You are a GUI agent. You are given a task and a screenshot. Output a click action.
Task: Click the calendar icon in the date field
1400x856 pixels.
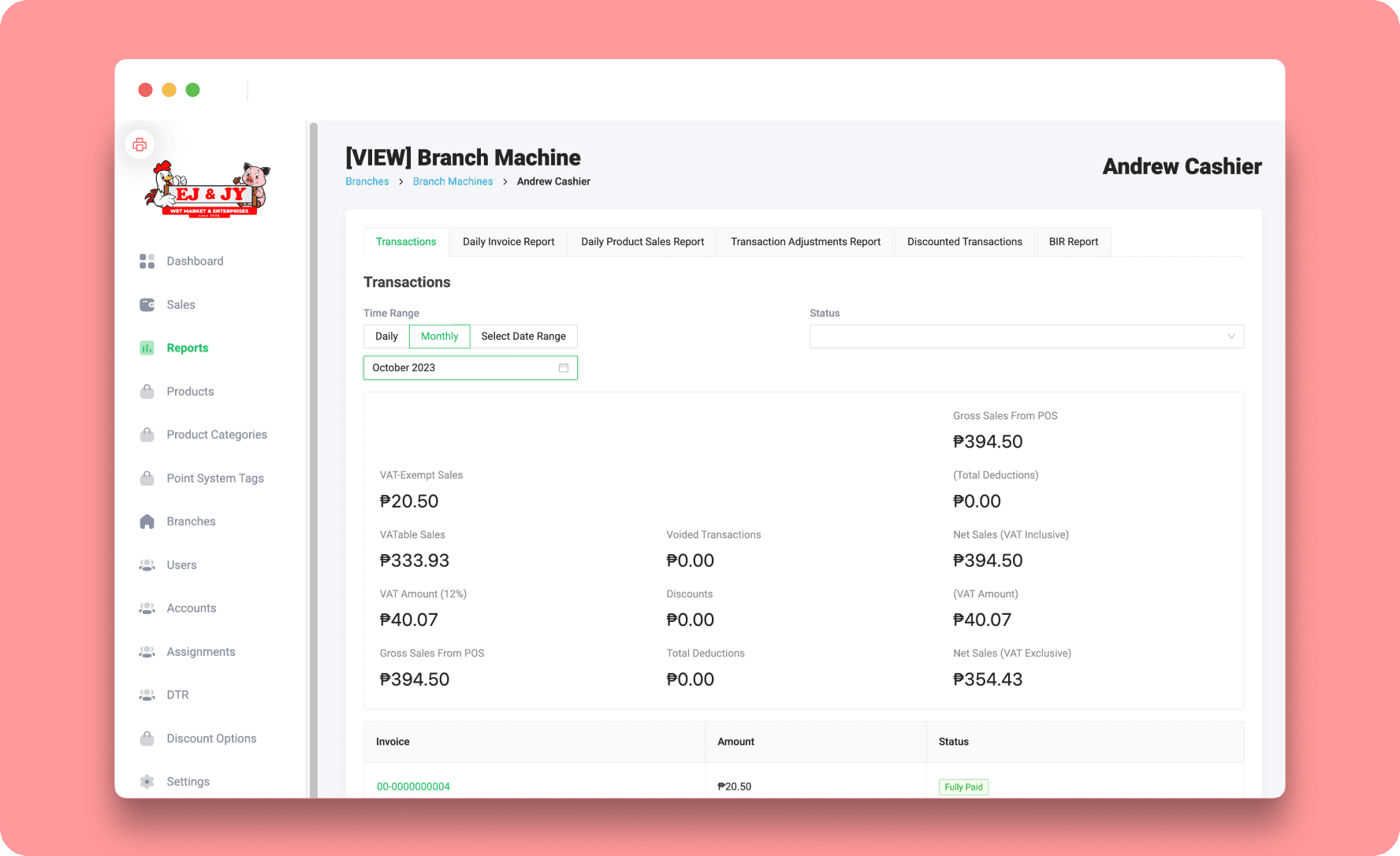[563, 367]
